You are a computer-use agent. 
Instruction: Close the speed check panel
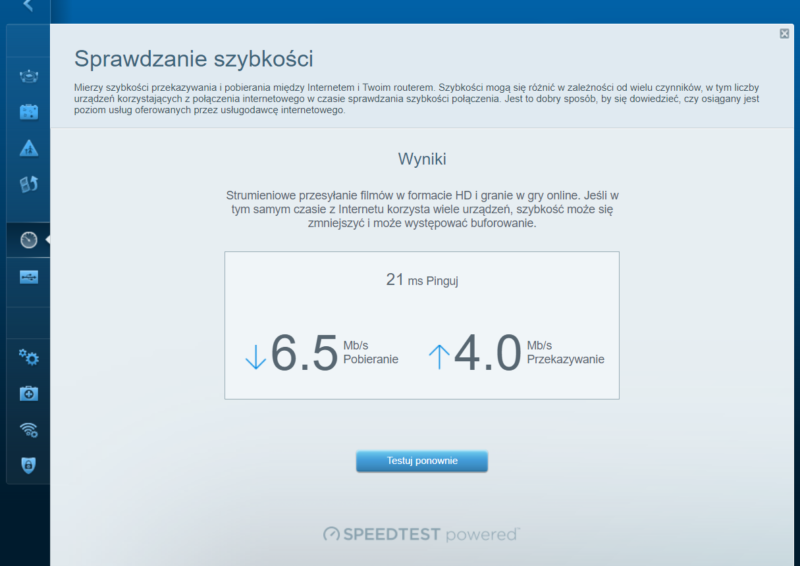[x=784, y=34]
